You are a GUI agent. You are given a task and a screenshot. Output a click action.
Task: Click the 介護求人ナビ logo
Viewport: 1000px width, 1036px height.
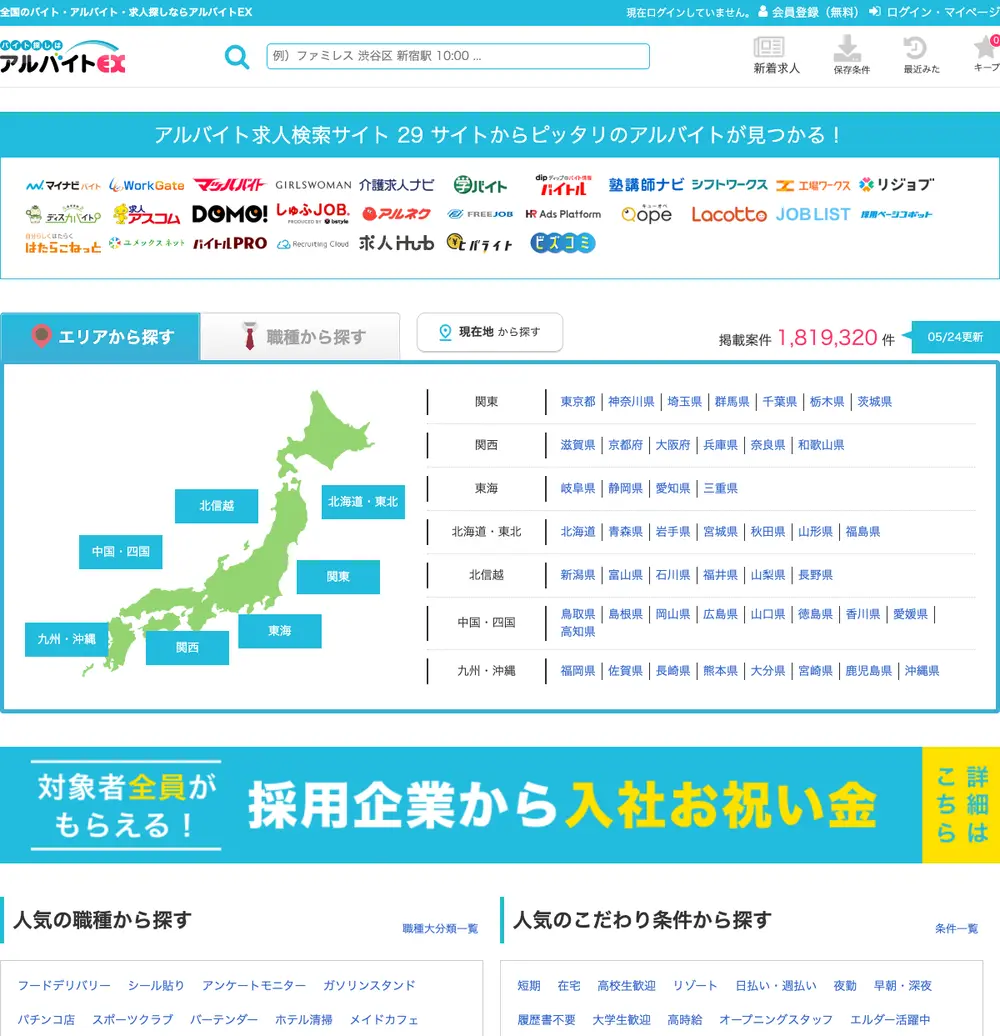[396, 185]
